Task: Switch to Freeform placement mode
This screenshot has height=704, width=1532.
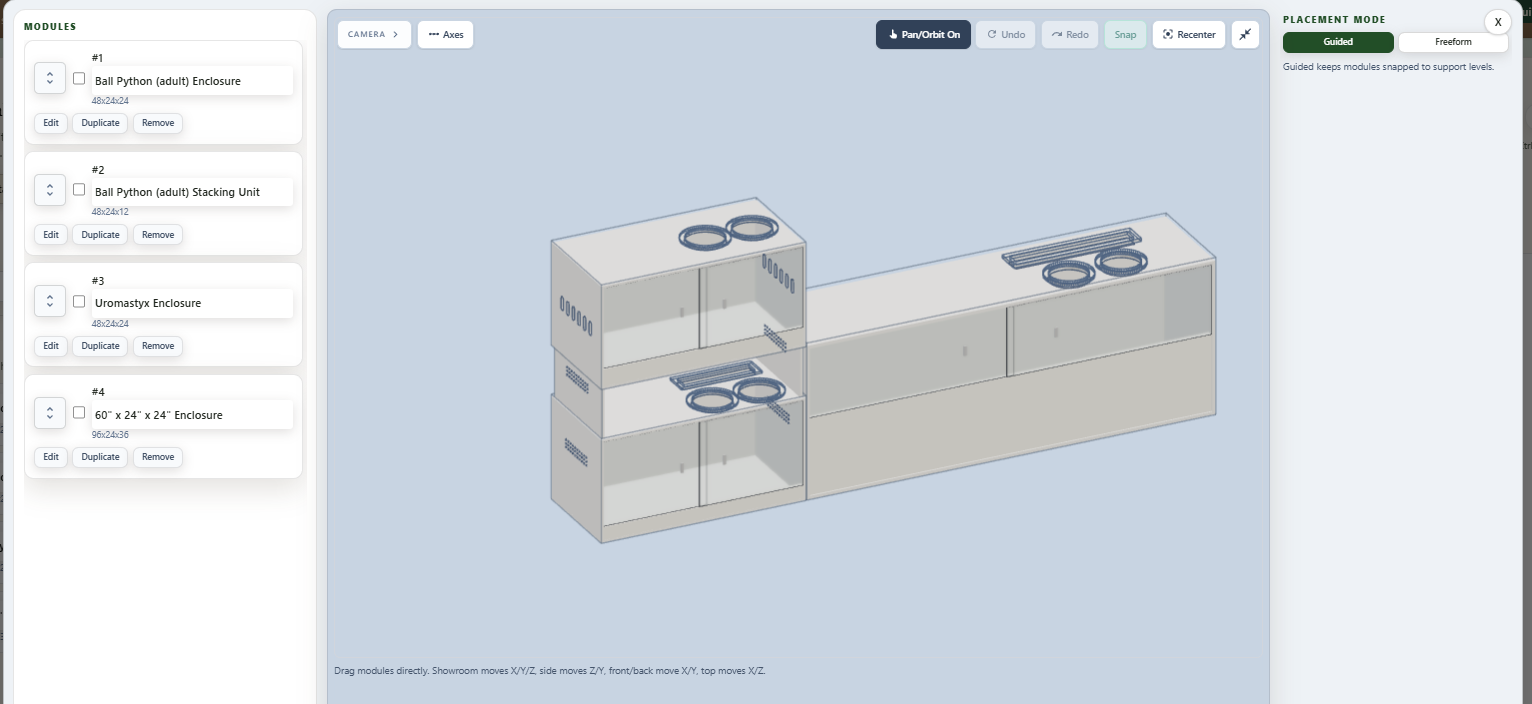Action: point(1453,42)
